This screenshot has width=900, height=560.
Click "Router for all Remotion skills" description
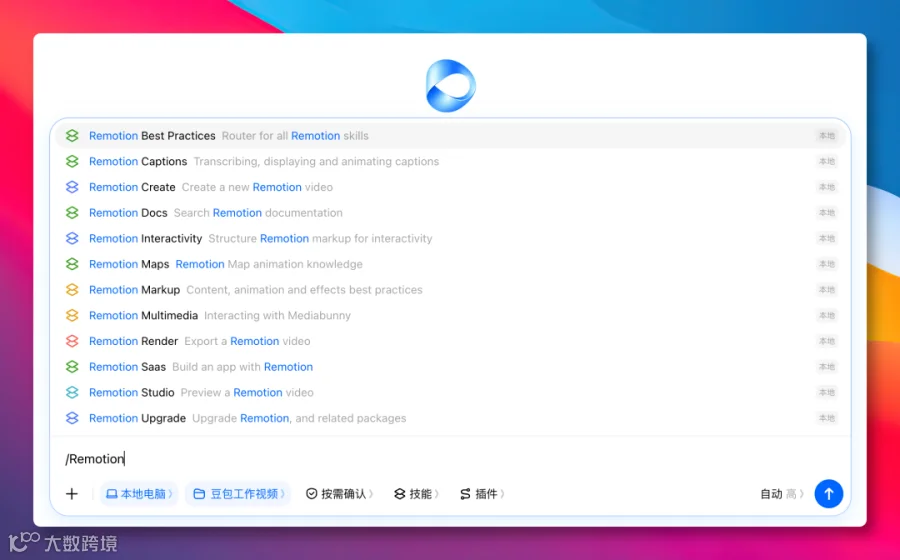[x=295, y=136]
